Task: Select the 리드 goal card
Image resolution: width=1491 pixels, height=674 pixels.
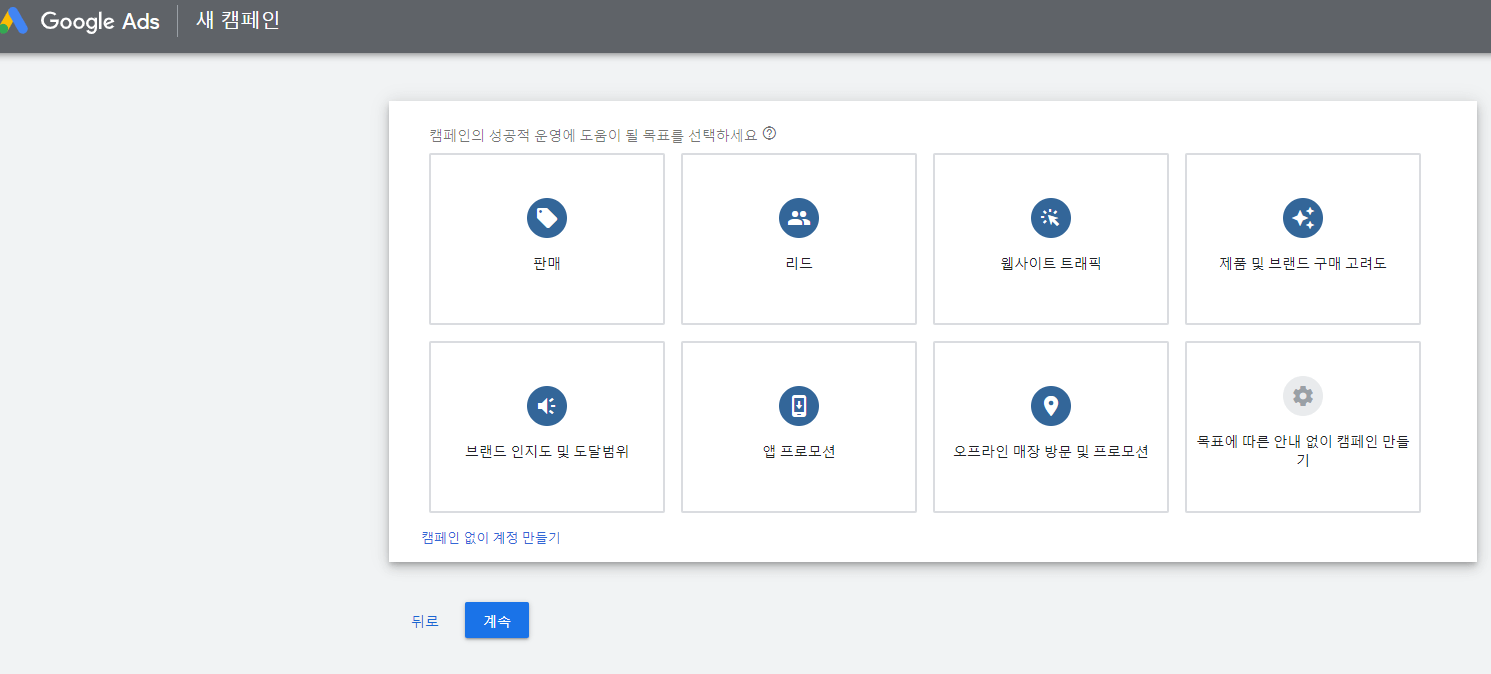Action: tap(799, 238)
